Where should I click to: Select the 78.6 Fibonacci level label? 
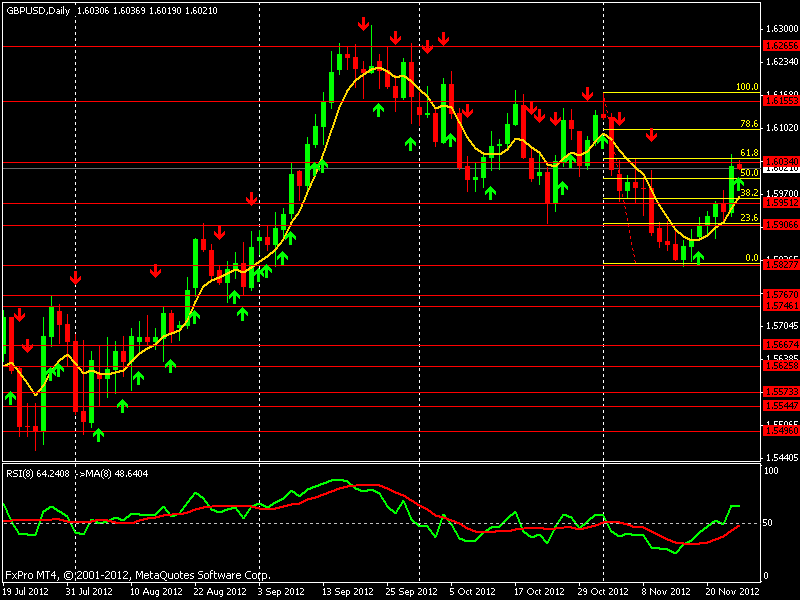(749, 124)
